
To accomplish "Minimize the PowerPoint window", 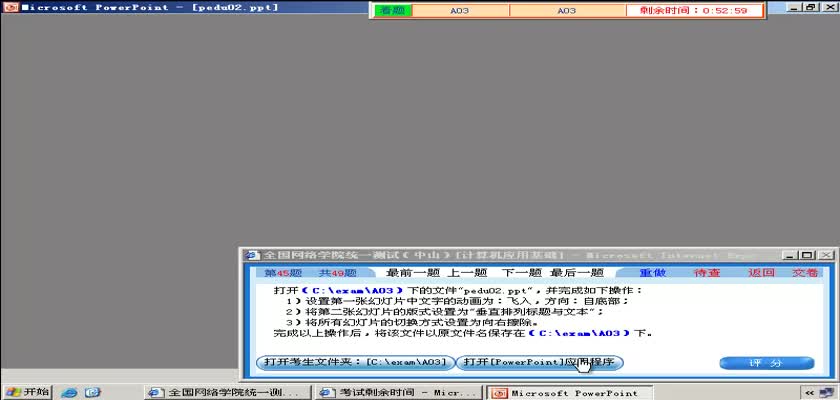I will 796,7.
